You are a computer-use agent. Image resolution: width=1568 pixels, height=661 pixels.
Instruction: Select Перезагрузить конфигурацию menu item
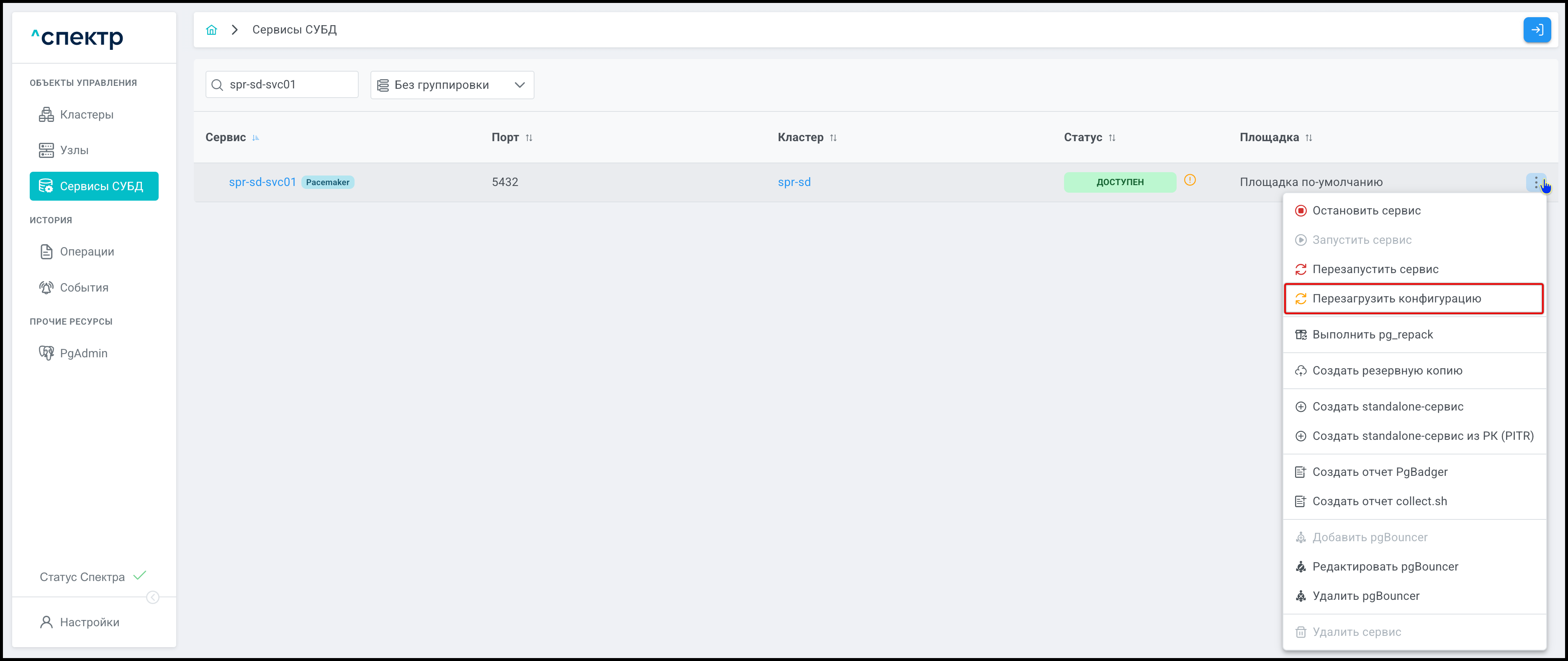click(1396, 299)
